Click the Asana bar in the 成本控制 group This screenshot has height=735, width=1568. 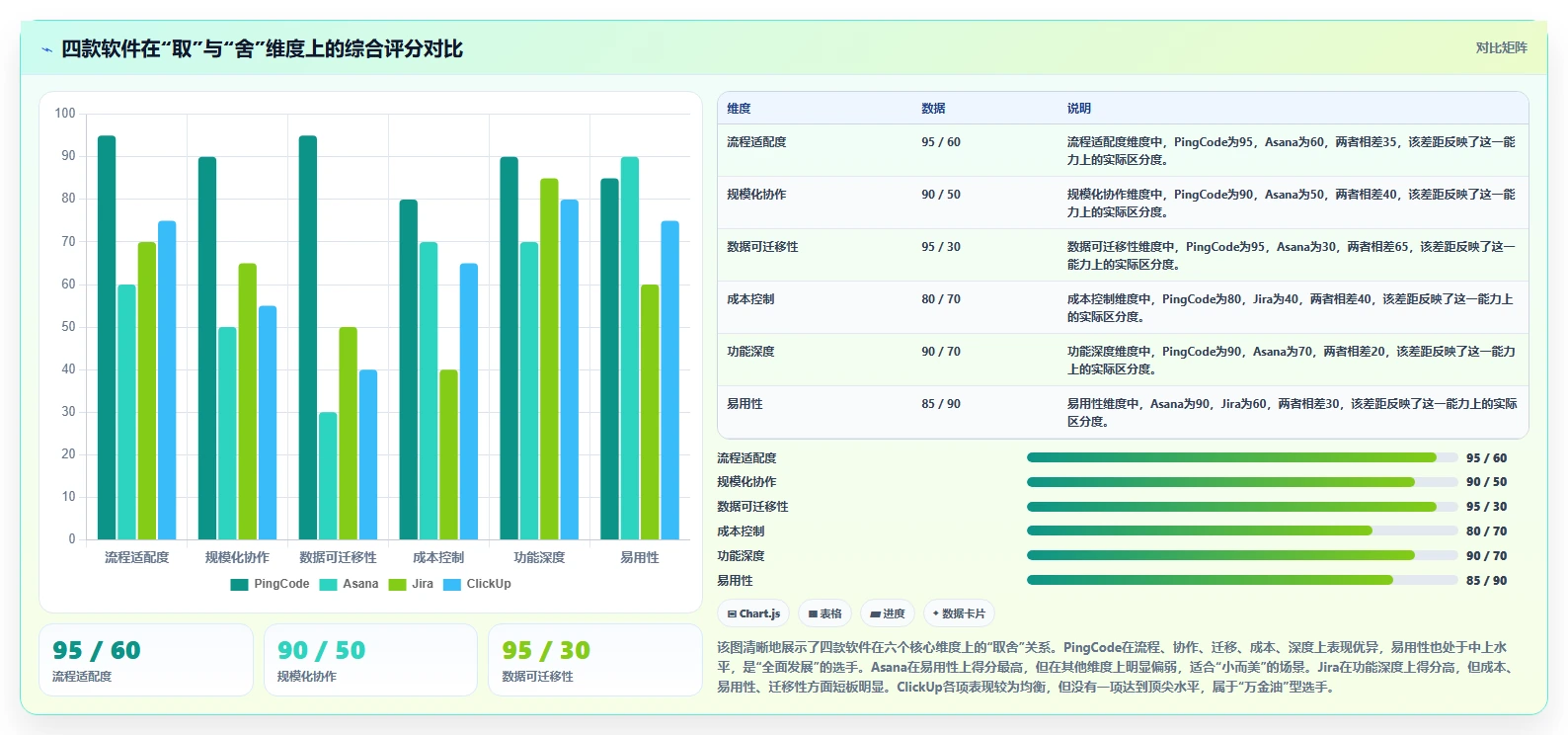[429, 390]
